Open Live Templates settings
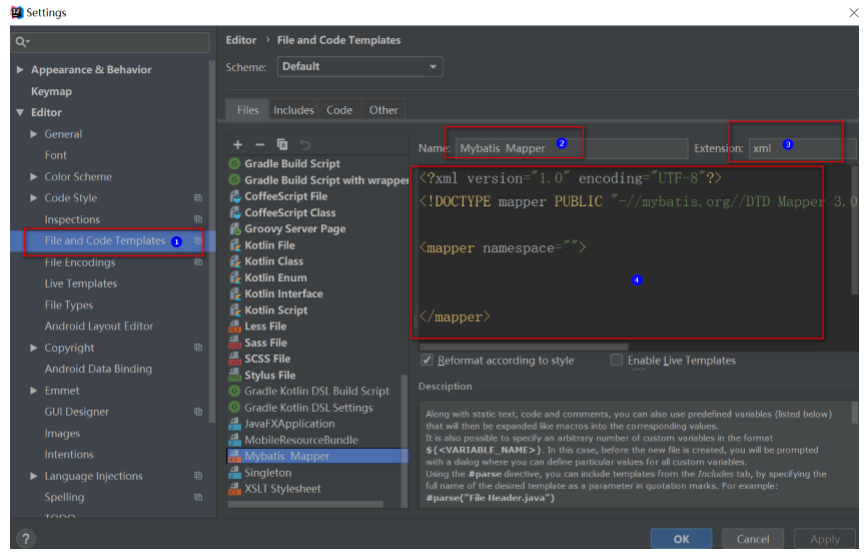The image size is (868, 555). [x=81, y=283]
